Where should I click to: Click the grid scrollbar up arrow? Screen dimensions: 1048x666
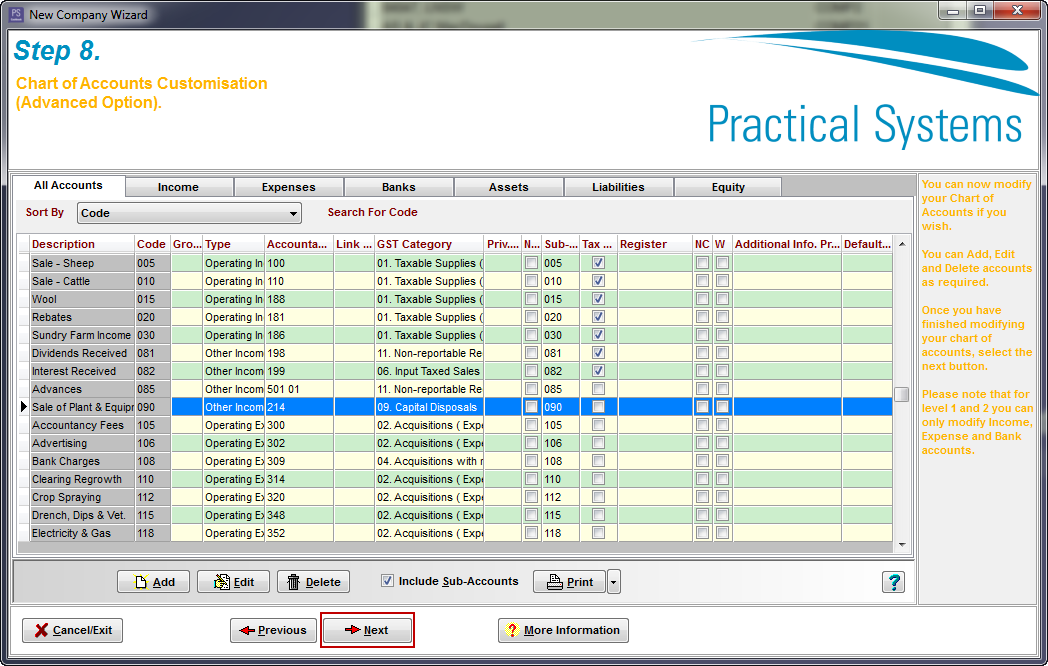[x=902, y=244]
